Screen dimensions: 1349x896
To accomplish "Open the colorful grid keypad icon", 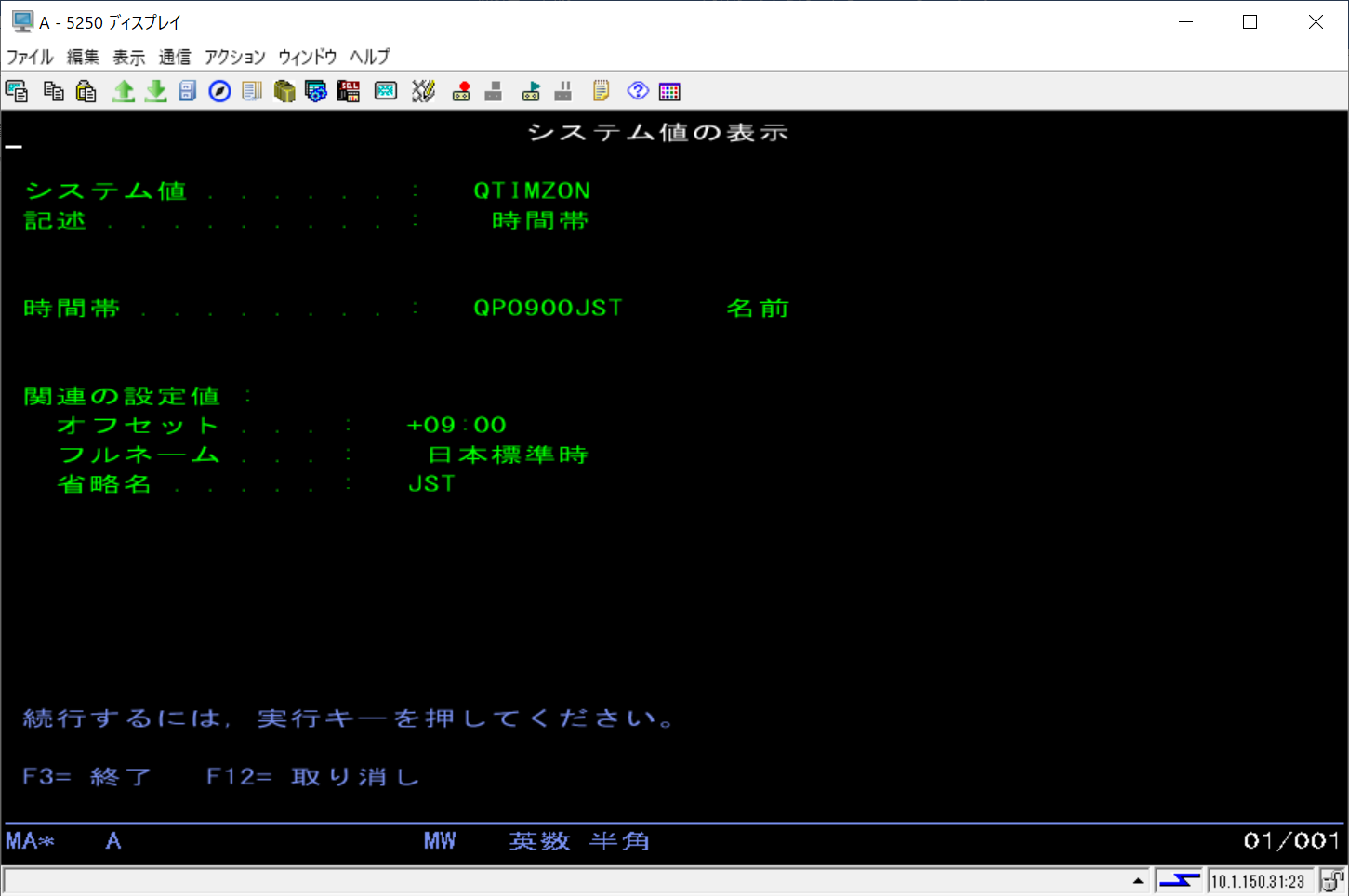I will [x=669, y=91].
